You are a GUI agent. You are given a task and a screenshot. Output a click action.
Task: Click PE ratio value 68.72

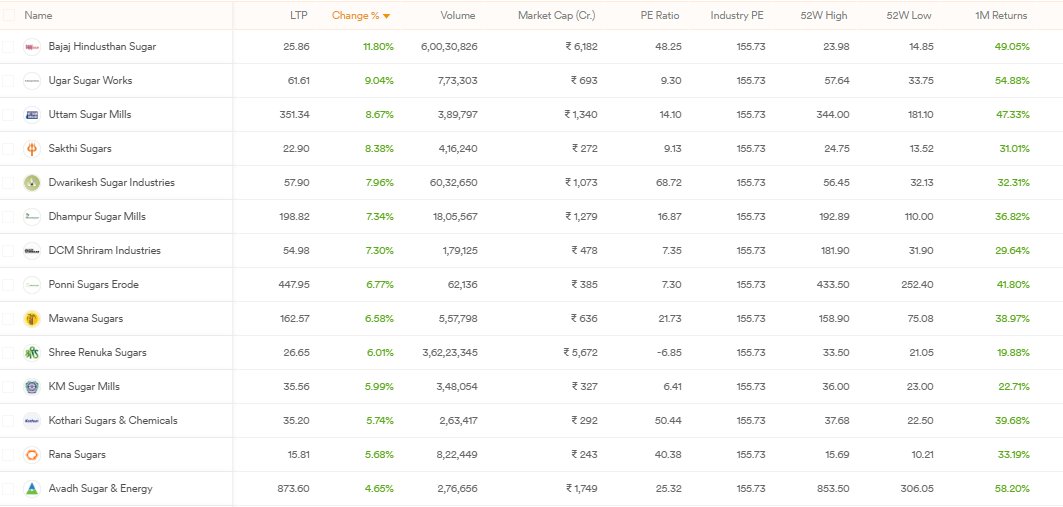click(x=670, y=182)
